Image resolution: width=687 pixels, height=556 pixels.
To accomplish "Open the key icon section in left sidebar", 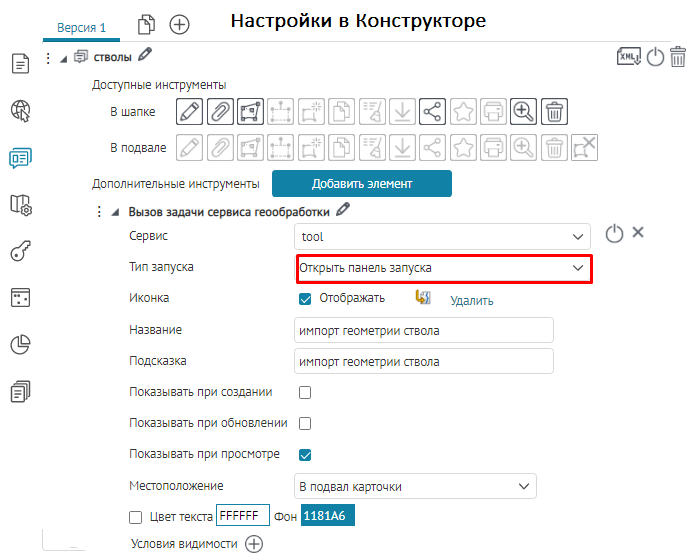I will (20, 251).
